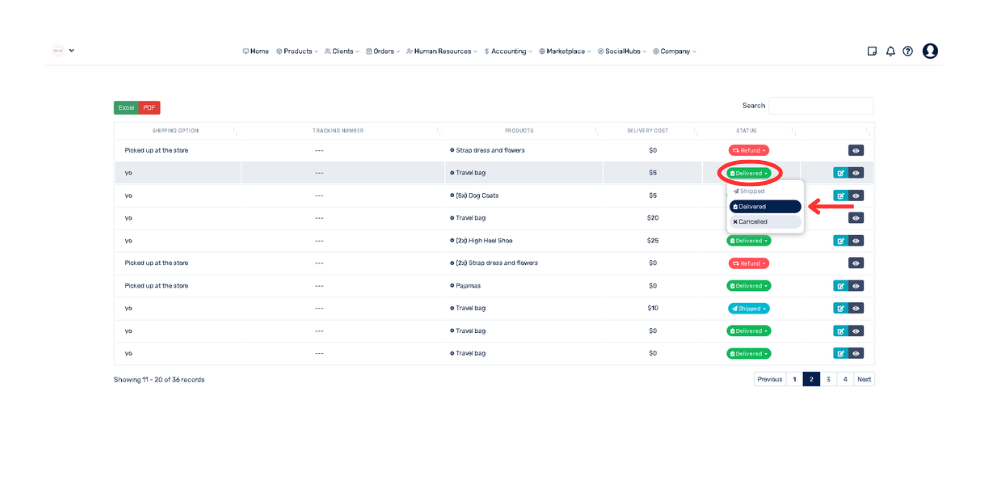This screenshot has height=500, width=1000.
Task: Click eye icon on the last table row
Action: 856,354
